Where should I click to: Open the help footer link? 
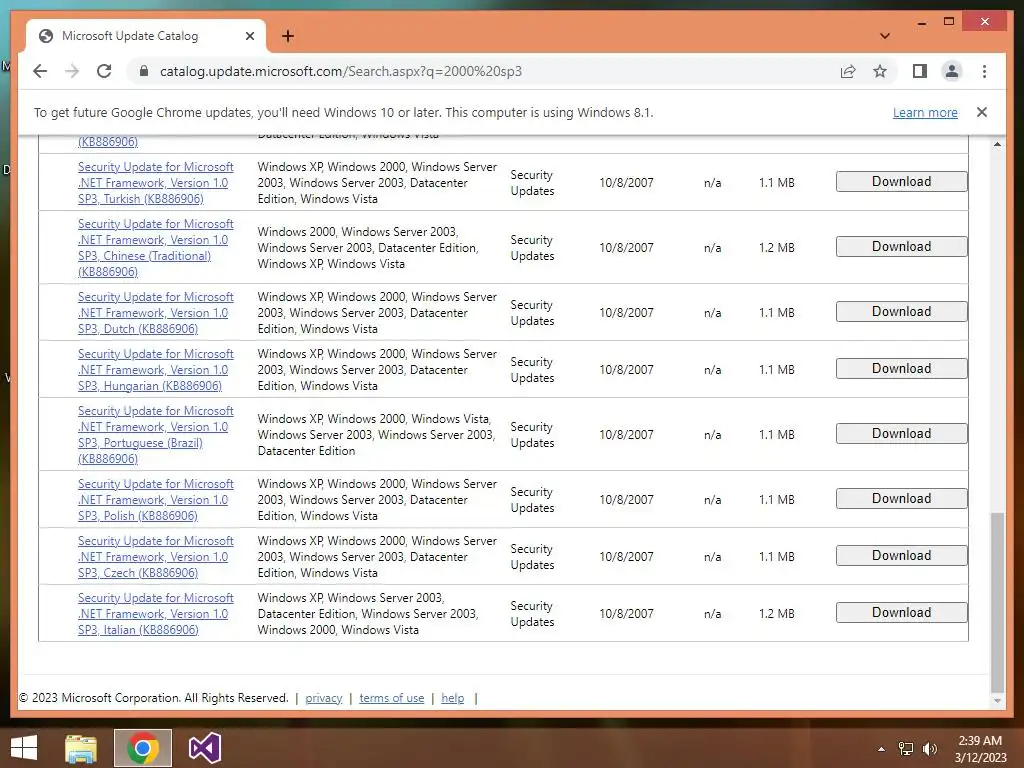coord(452,698)
